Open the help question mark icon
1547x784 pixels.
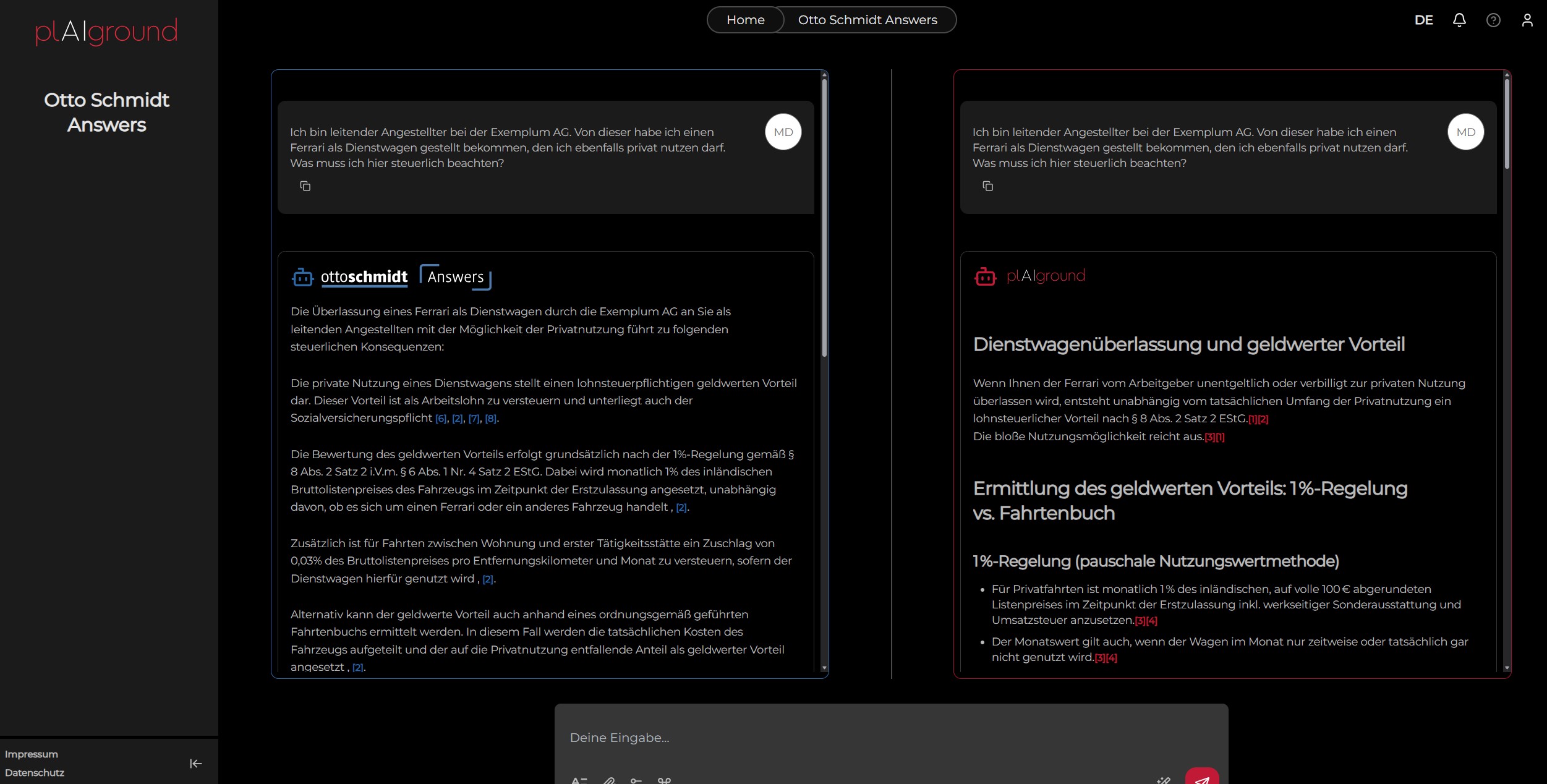click(1493, 20)
